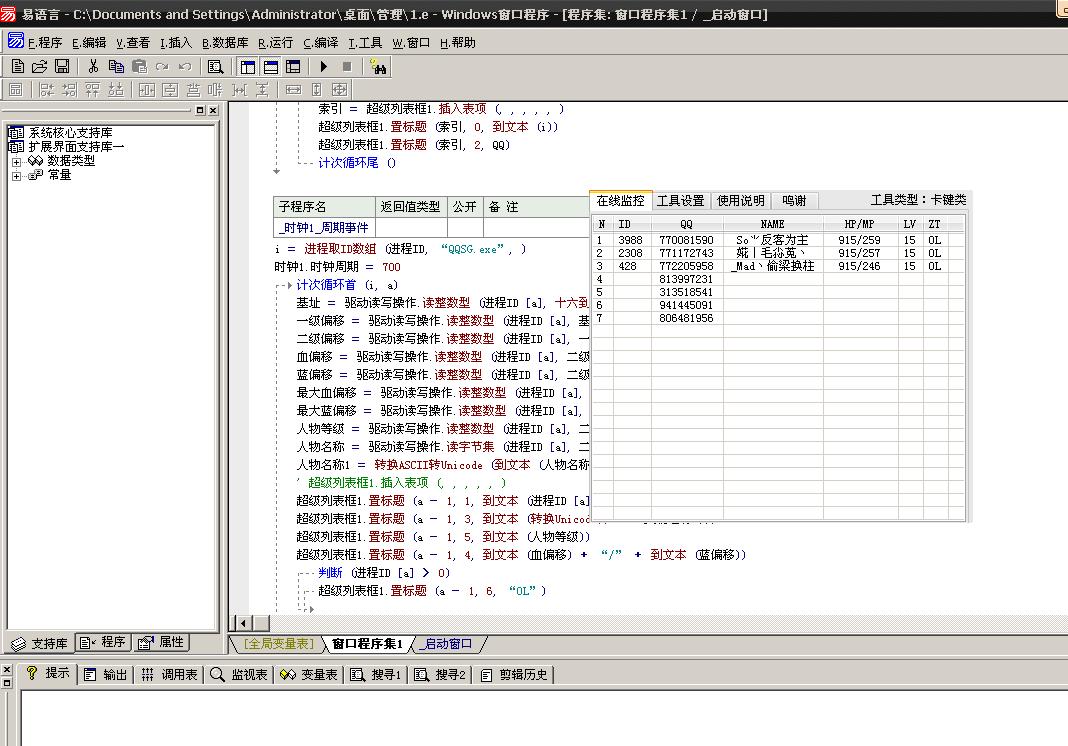The width and height of the screenshot is (1068, 746).
Task: Open the F.程序 menu
Action: pos(45,43)
